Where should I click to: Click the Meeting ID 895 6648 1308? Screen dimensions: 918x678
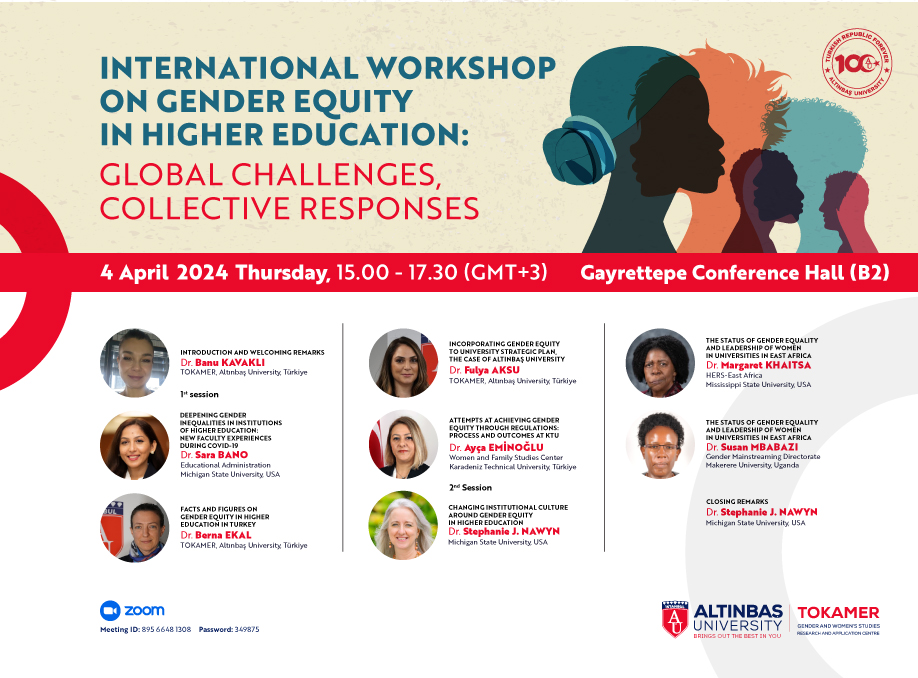click(x=145, y=629)
